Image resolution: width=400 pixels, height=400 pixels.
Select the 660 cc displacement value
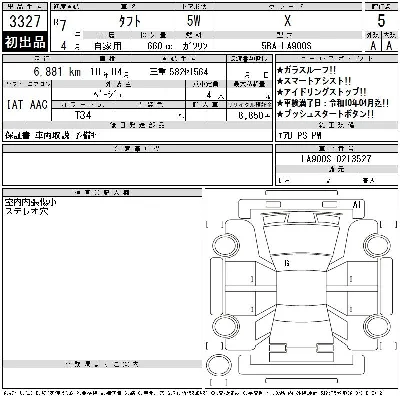(160, 46)
